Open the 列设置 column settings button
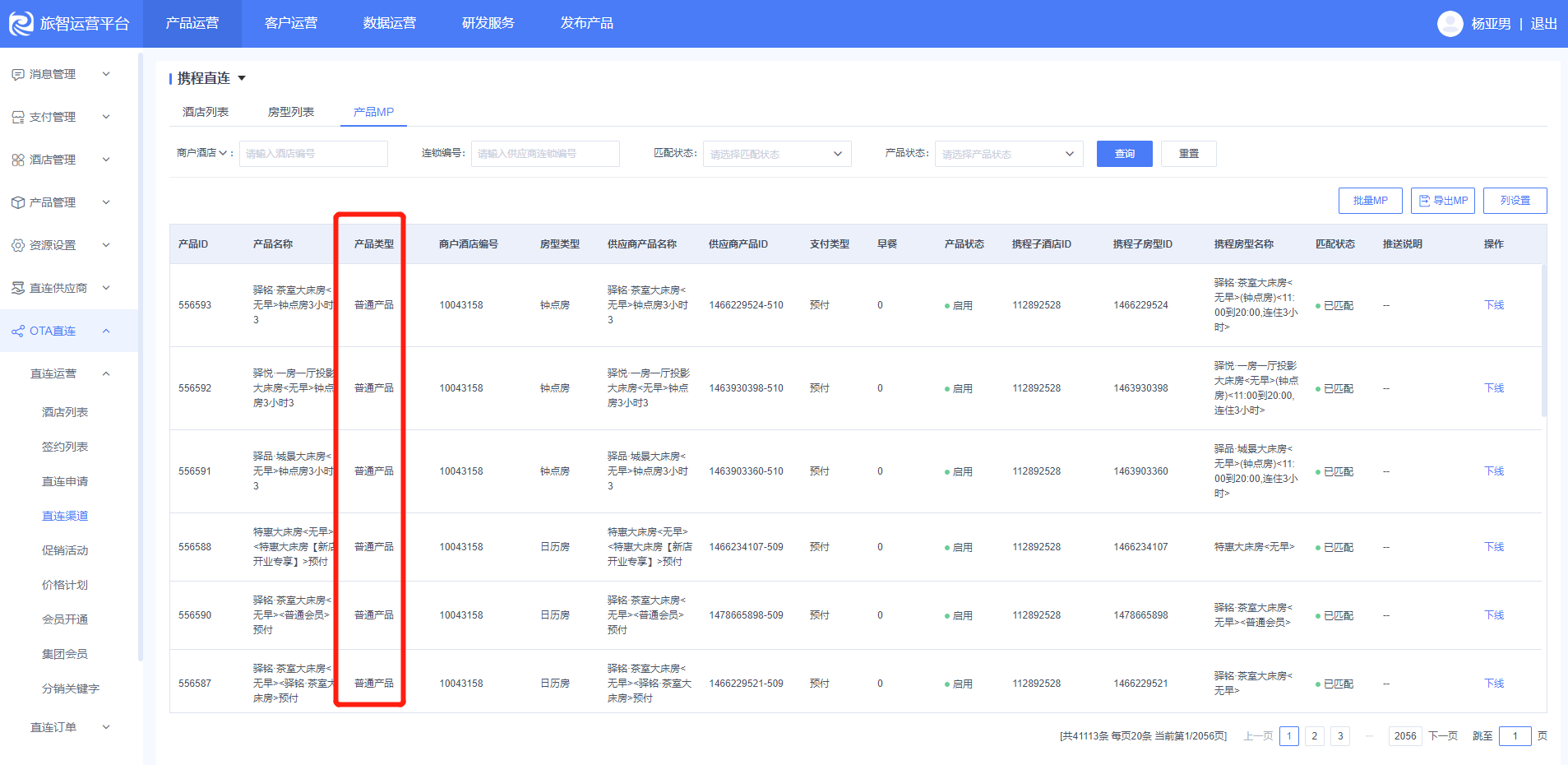The width and height of the screenshot is (1568, 765). coord(1515,201)
